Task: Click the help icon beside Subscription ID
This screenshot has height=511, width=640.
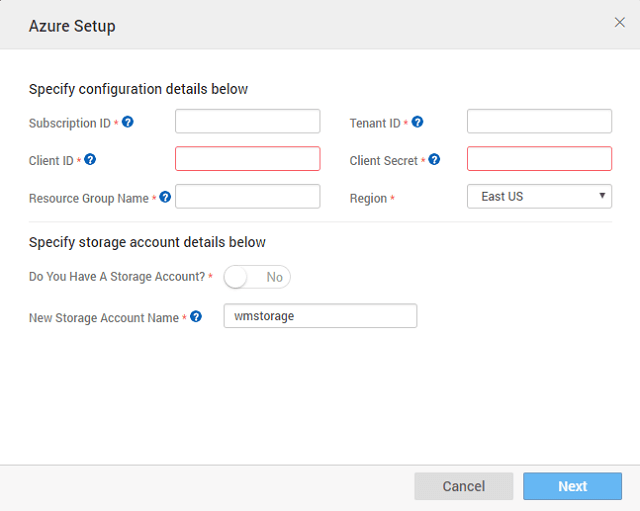Action: click(128, 122)
